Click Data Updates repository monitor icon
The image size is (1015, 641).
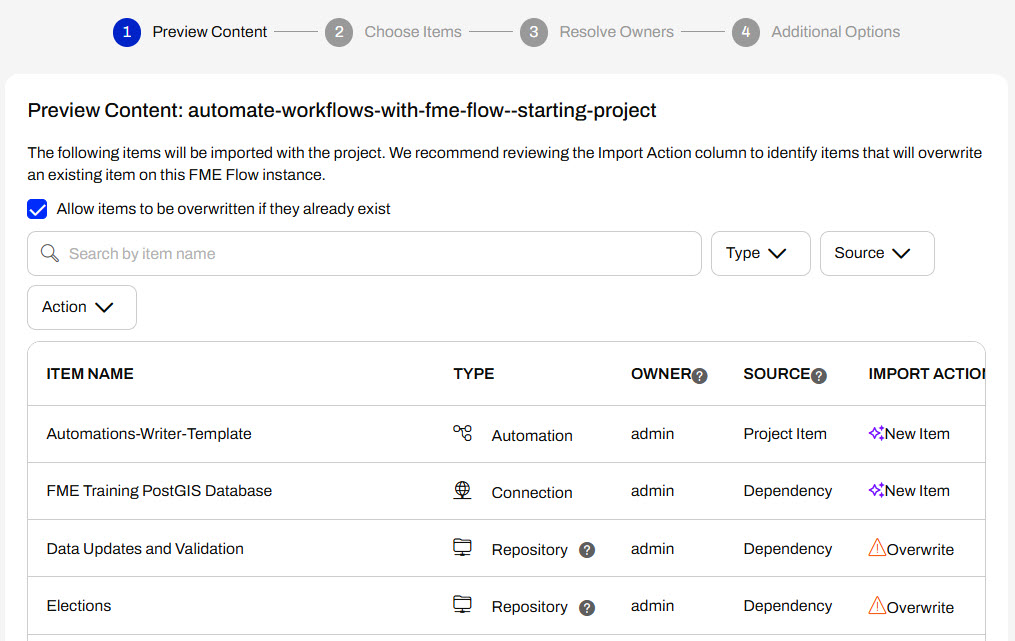(462, 547)
